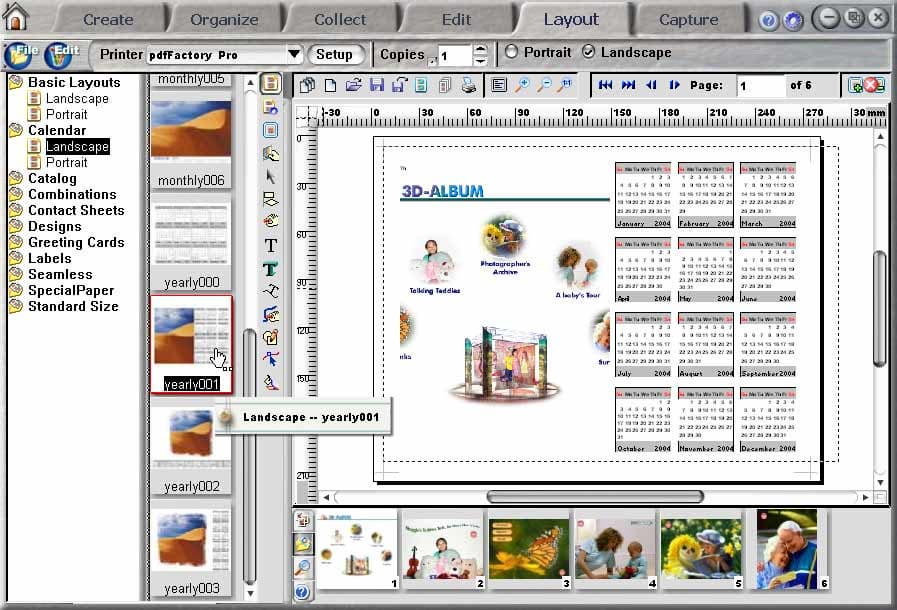
Task: Click the blue help question mark icon
Action: pyautogui.click(x=769, y=21)
